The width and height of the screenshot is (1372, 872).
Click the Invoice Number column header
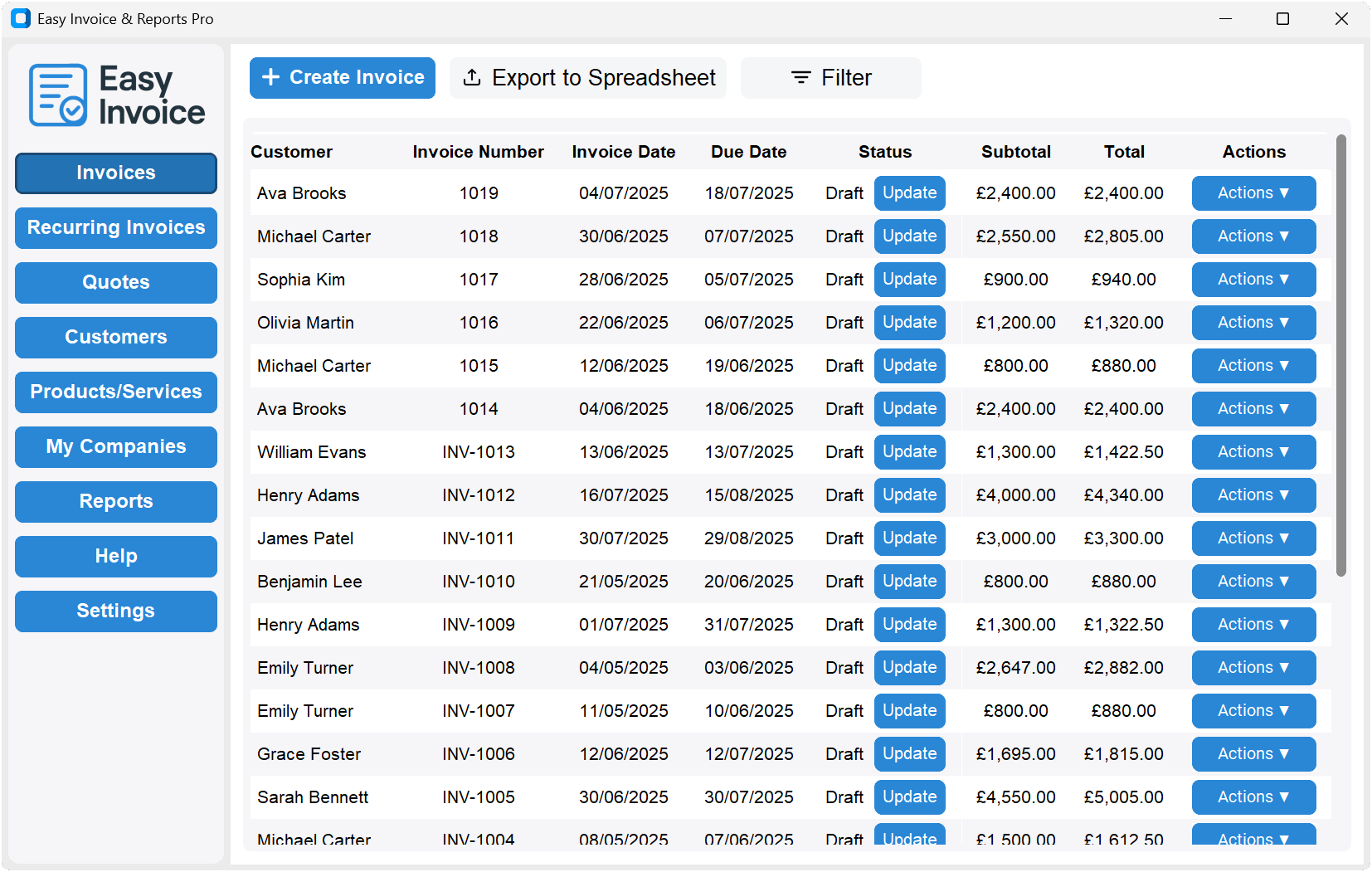[479, 152]
